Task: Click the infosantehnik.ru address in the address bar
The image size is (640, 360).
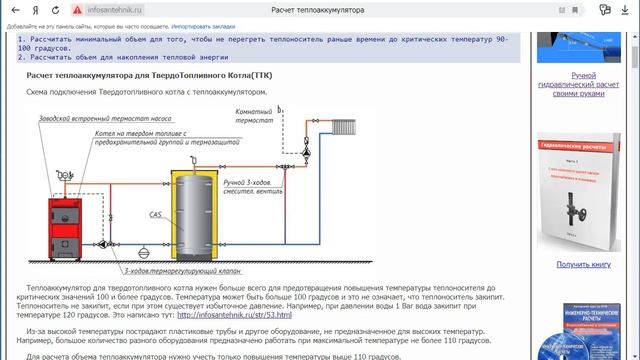Action: pos(114,10)
